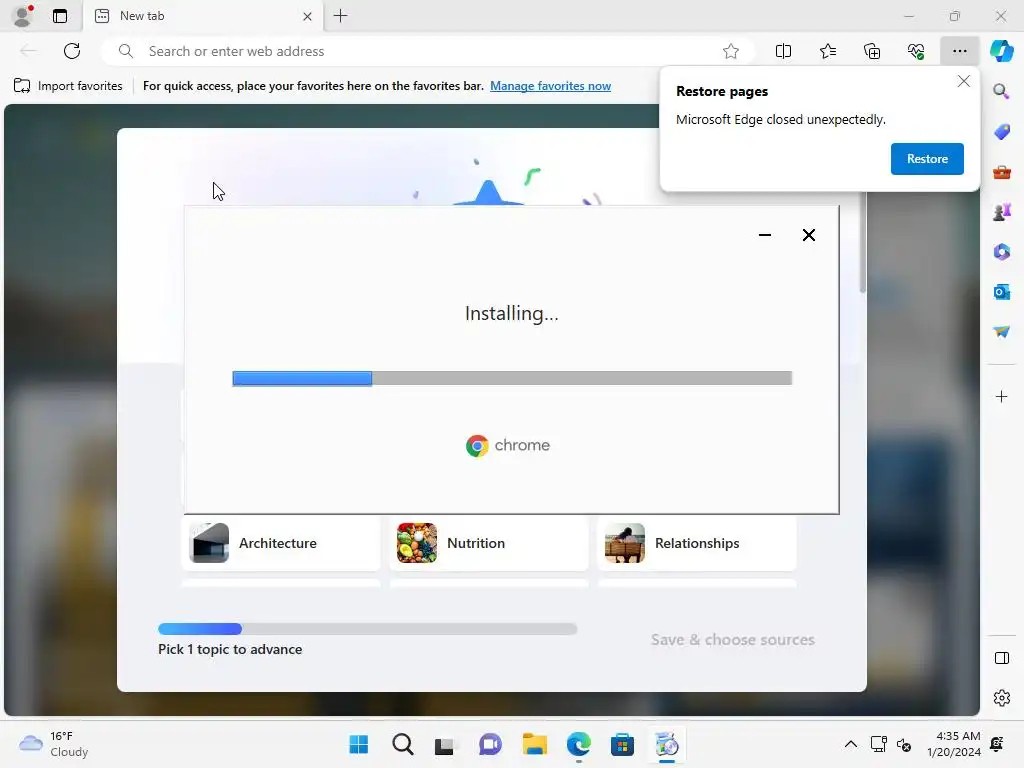Open sidebar Microsoft 365
1024x768 pixels.
coord(1001,252)
